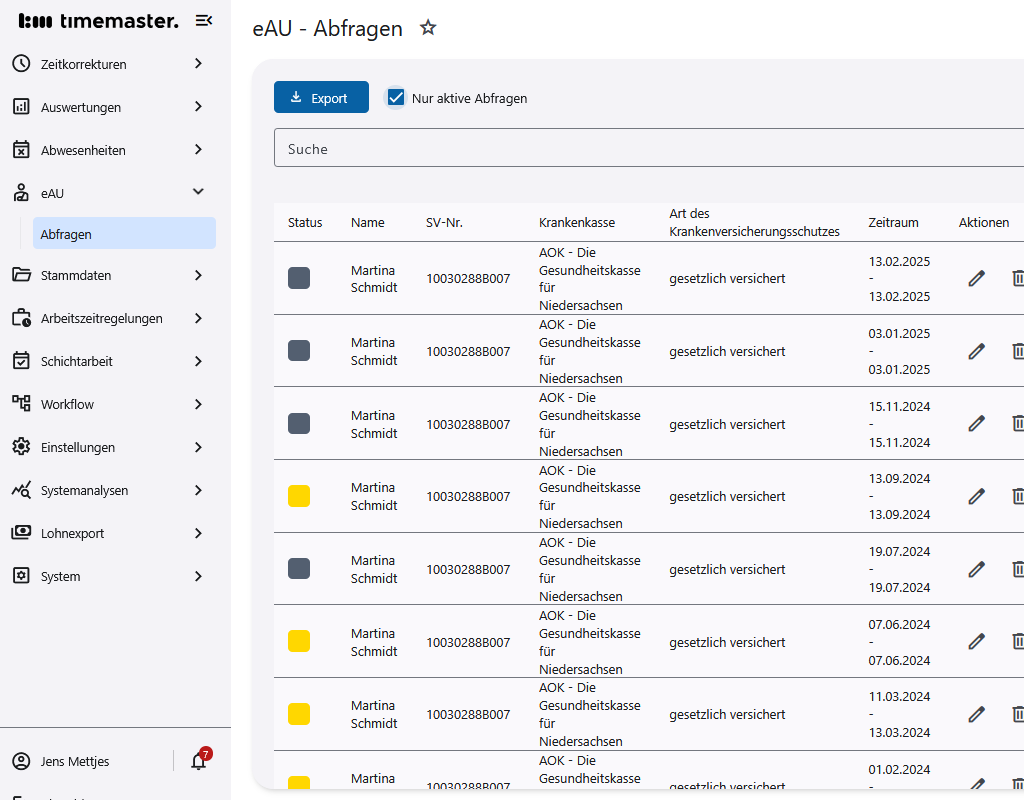Click the Jens Mettjes user profile icon

click(21, 761)
